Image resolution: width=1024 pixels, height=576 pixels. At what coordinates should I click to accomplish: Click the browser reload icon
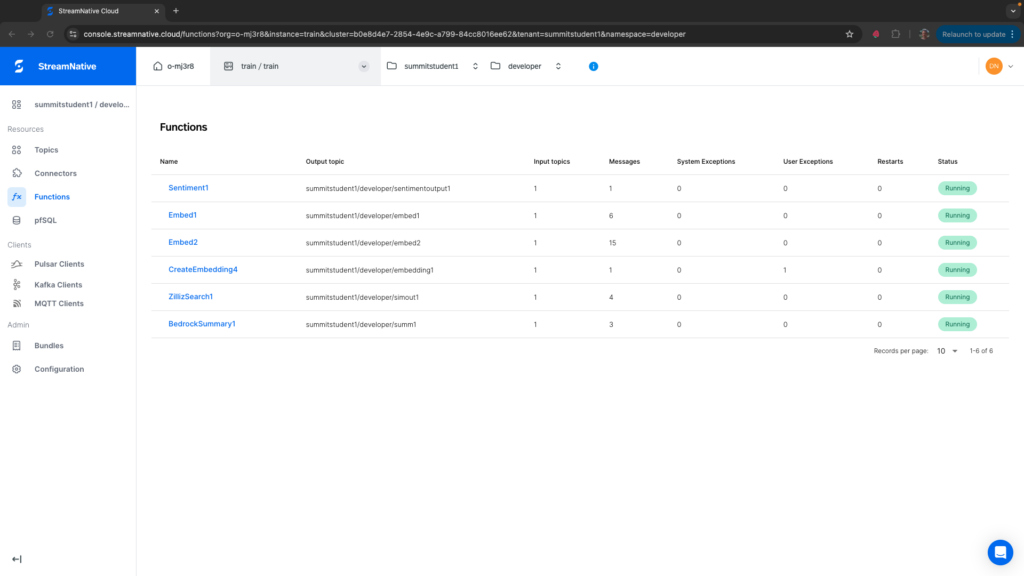tap(49, 33)
